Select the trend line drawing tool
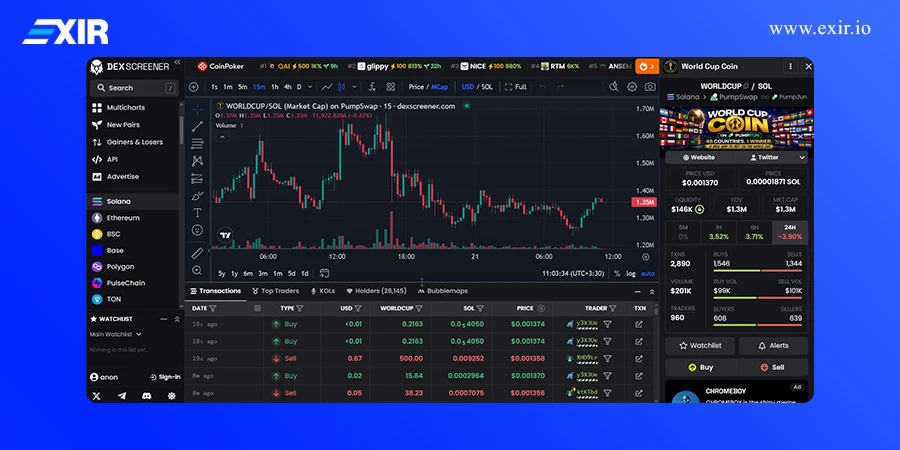This screenshot has width=900, height=450. pyautogui.click(x=197, y=126)
